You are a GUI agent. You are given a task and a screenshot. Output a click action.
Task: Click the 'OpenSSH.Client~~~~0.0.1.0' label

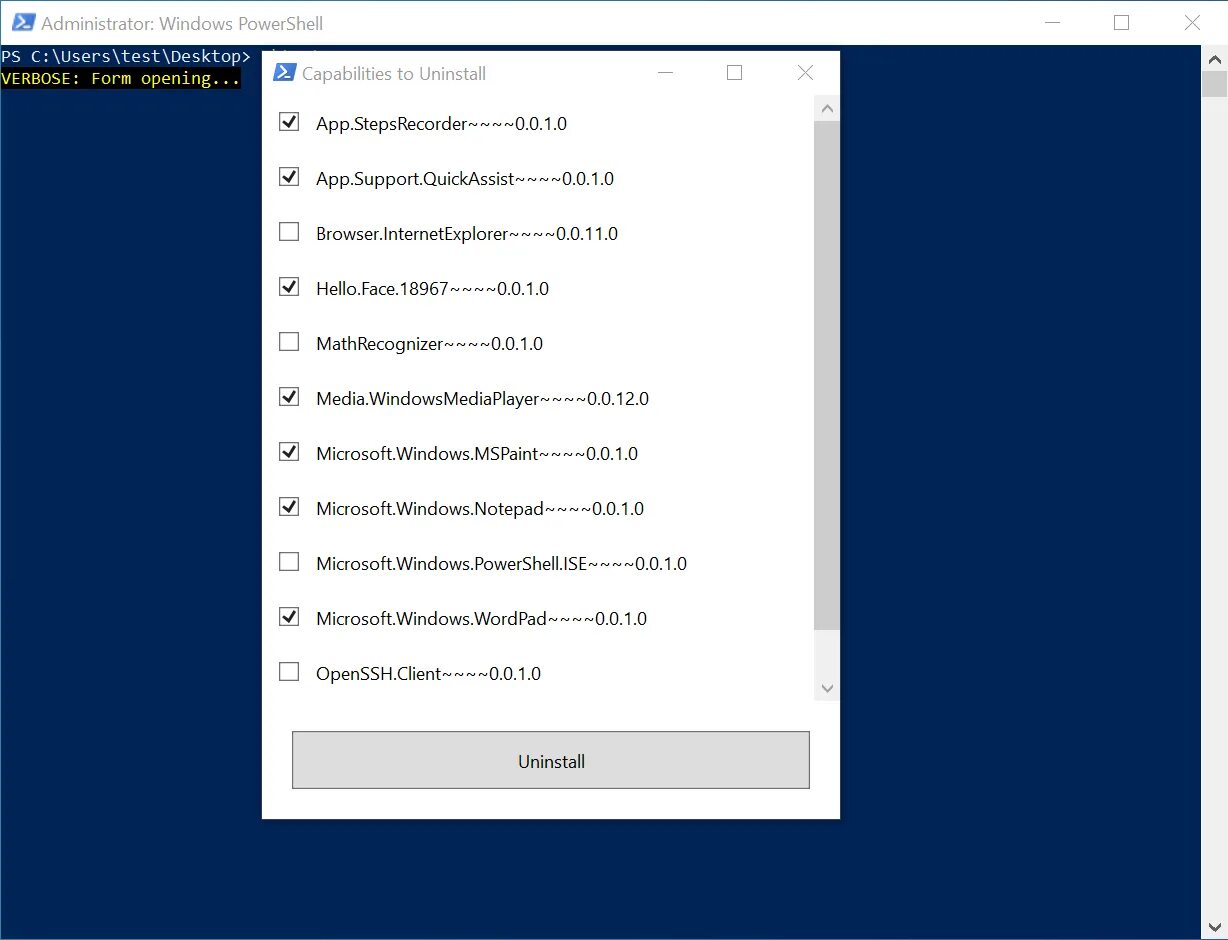(x=428, y=673)
